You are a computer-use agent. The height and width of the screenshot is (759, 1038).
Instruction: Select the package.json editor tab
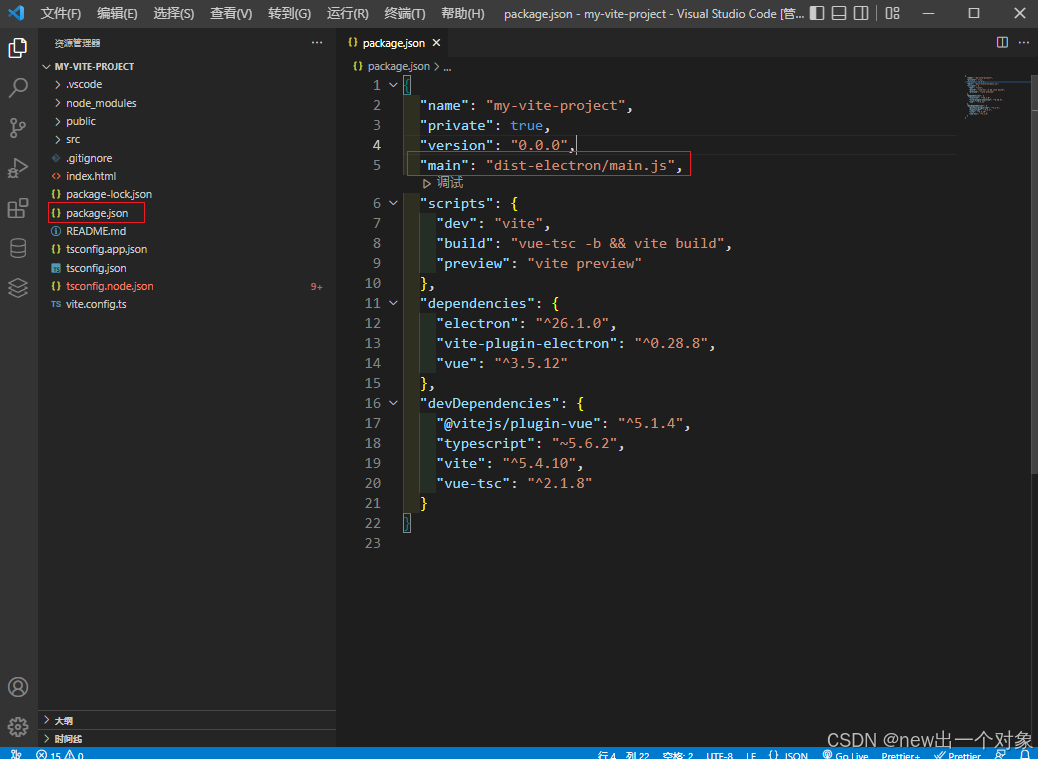pyautogui.click(x=393, y=43)
